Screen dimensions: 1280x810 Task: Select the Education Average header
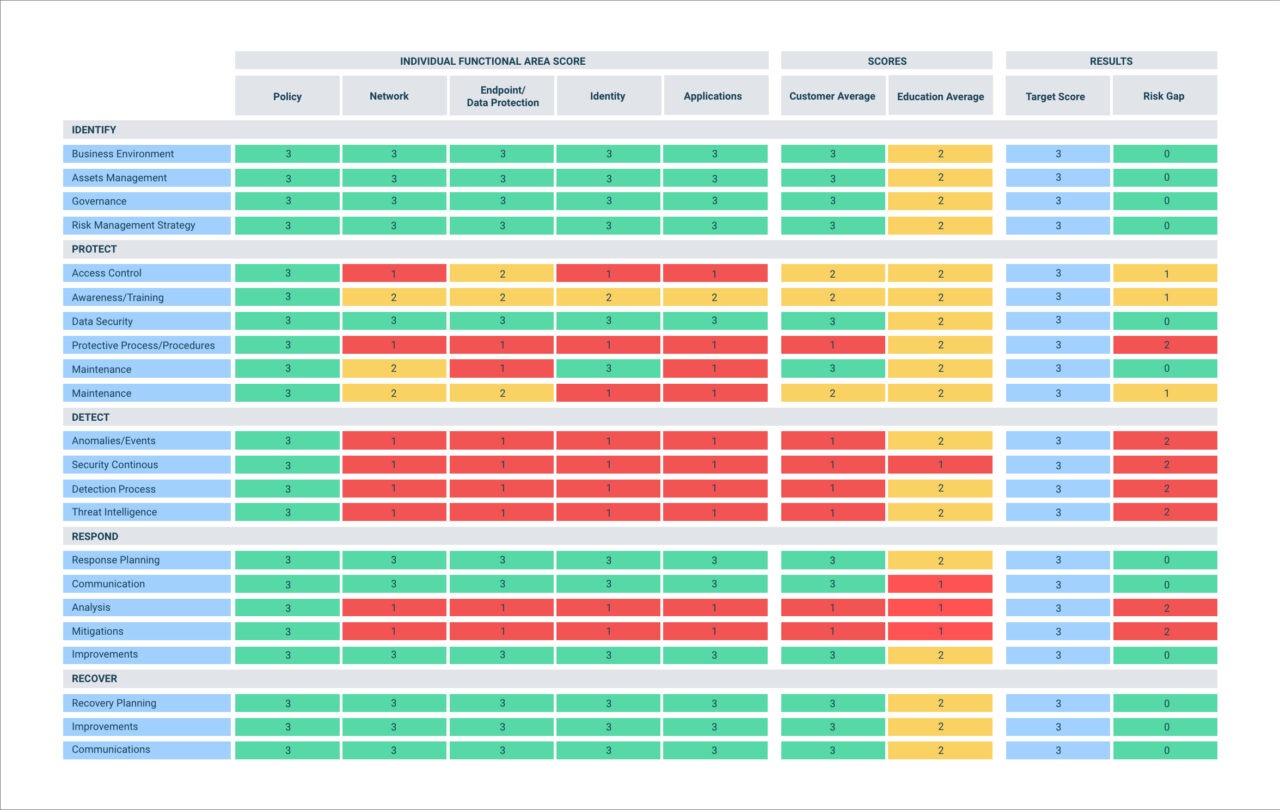(x=940, y=96)
